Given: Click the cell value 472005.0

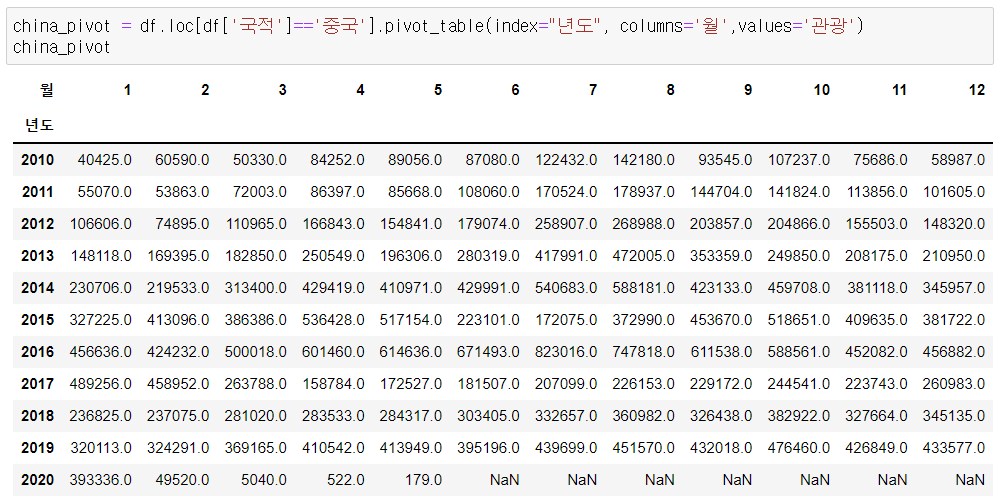Looking at the screenshot, I should click(x=644, y=256).
